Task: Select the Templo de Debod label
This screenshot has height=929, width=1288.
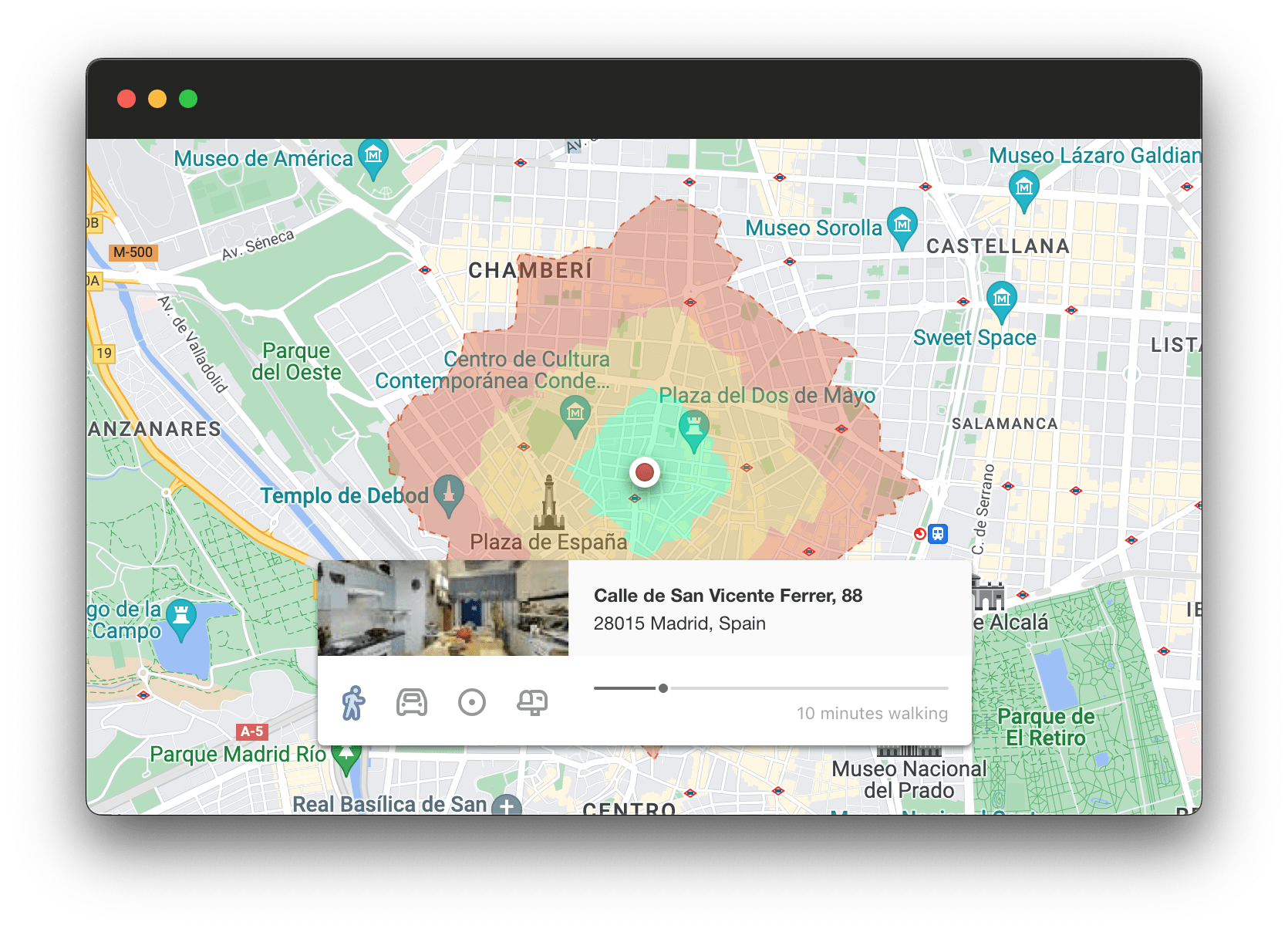Action: (344, 495)
